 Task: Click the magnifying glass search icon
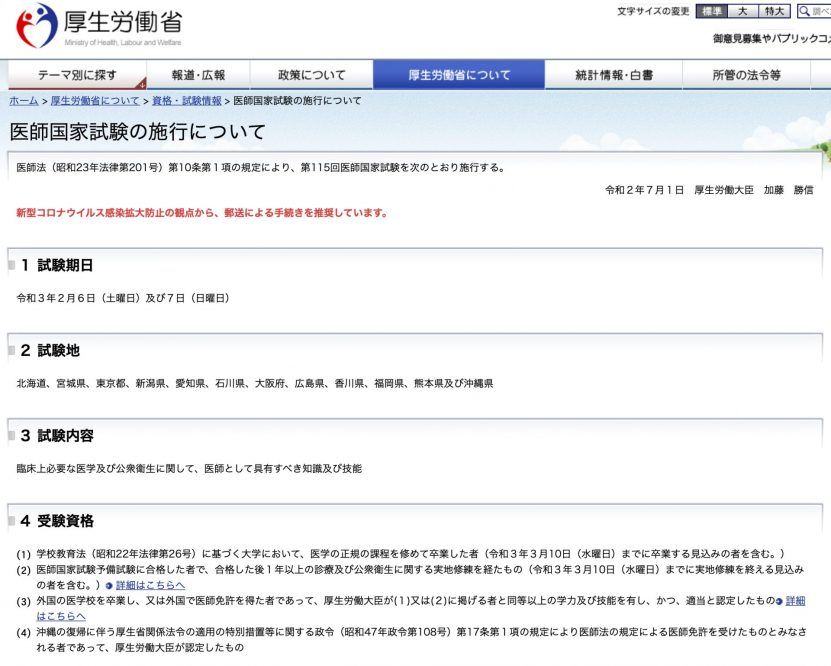(x=804, y=12)
